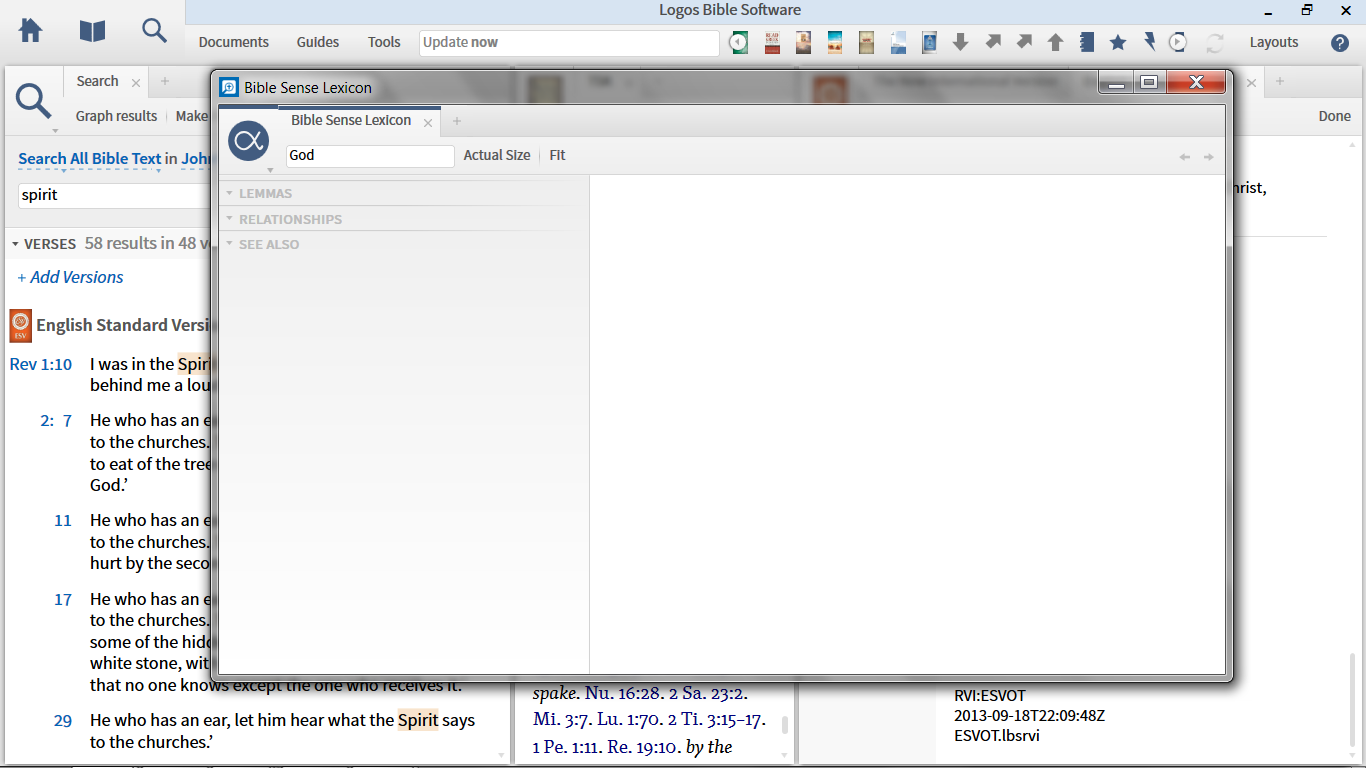The height and width of the screenshot is (768, 1366).
Task: Click the play-arrow notebook shortcut icon
Action: 1178,42
